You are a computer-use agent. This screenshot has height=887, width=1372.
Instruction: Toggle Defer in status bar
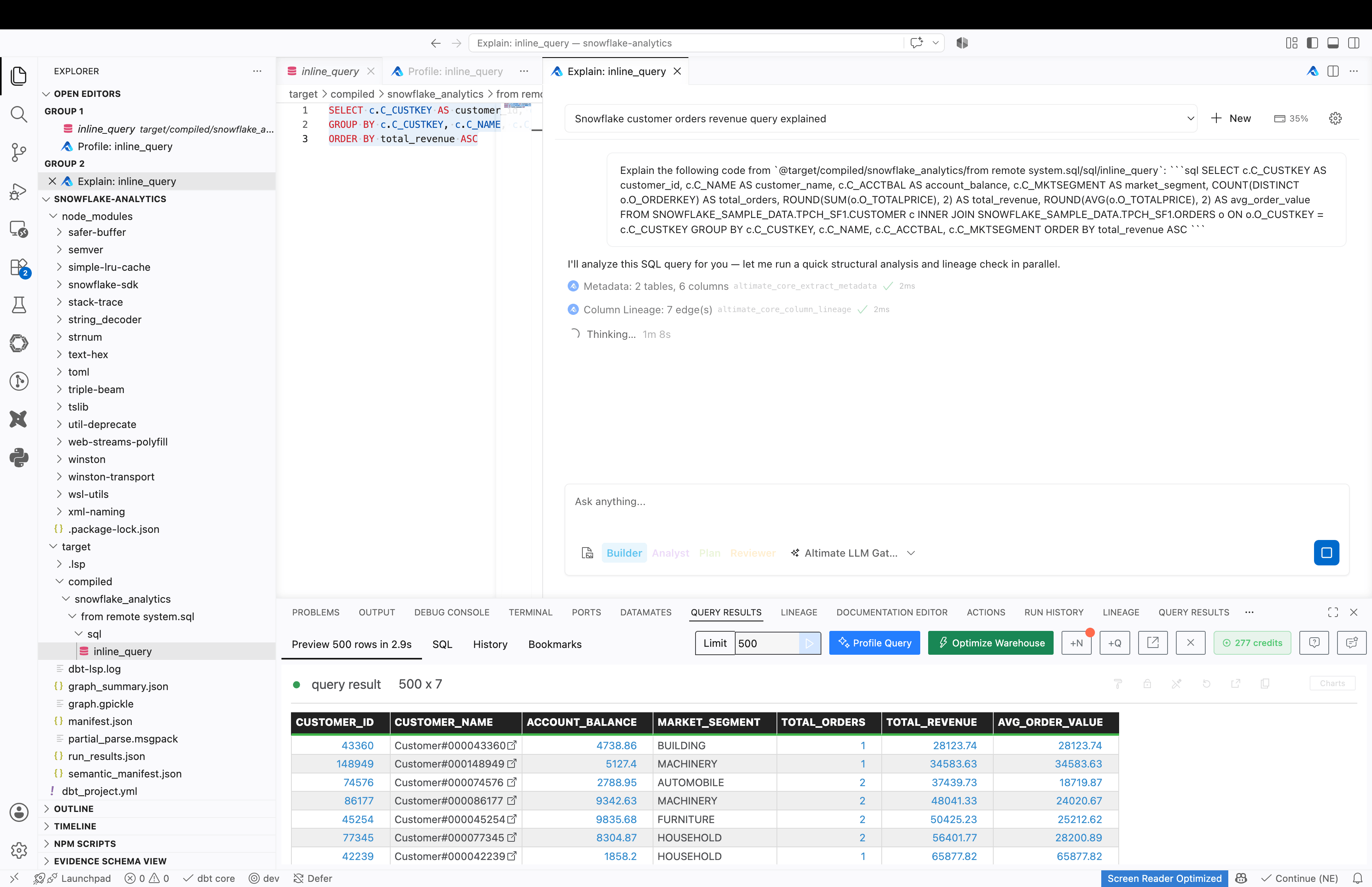[x=312, y=878]
